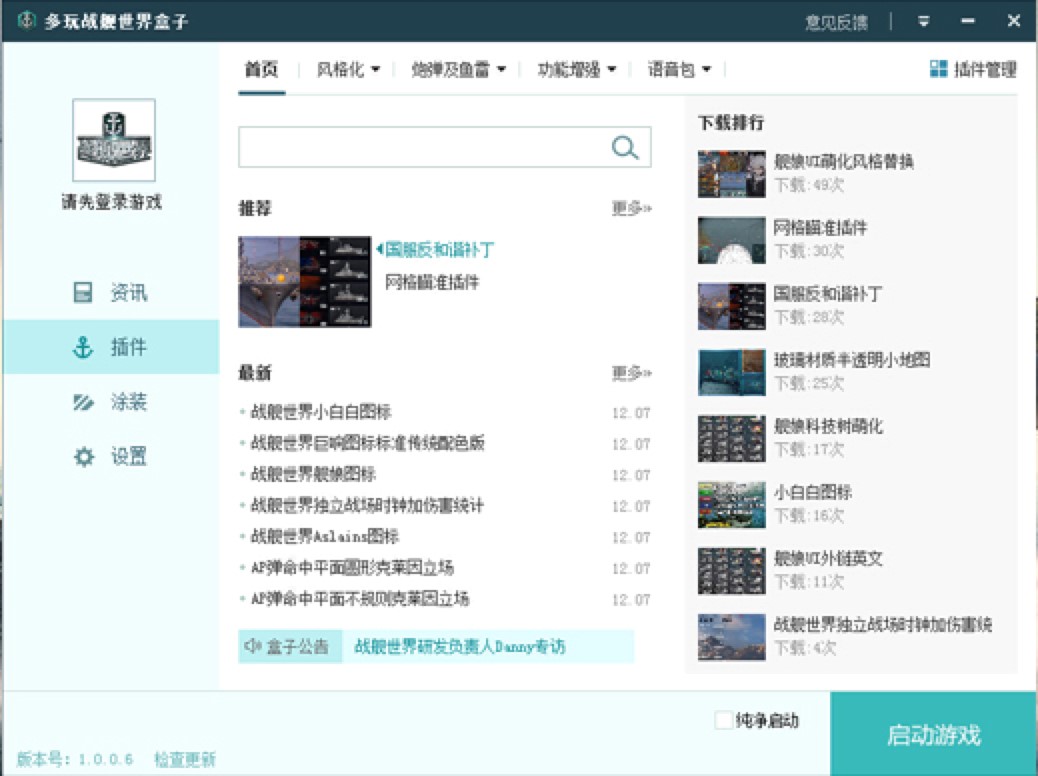Click the 盒子公告 speaker icon
Viewport: 1038px width, 776px height.
coord(253,647)
